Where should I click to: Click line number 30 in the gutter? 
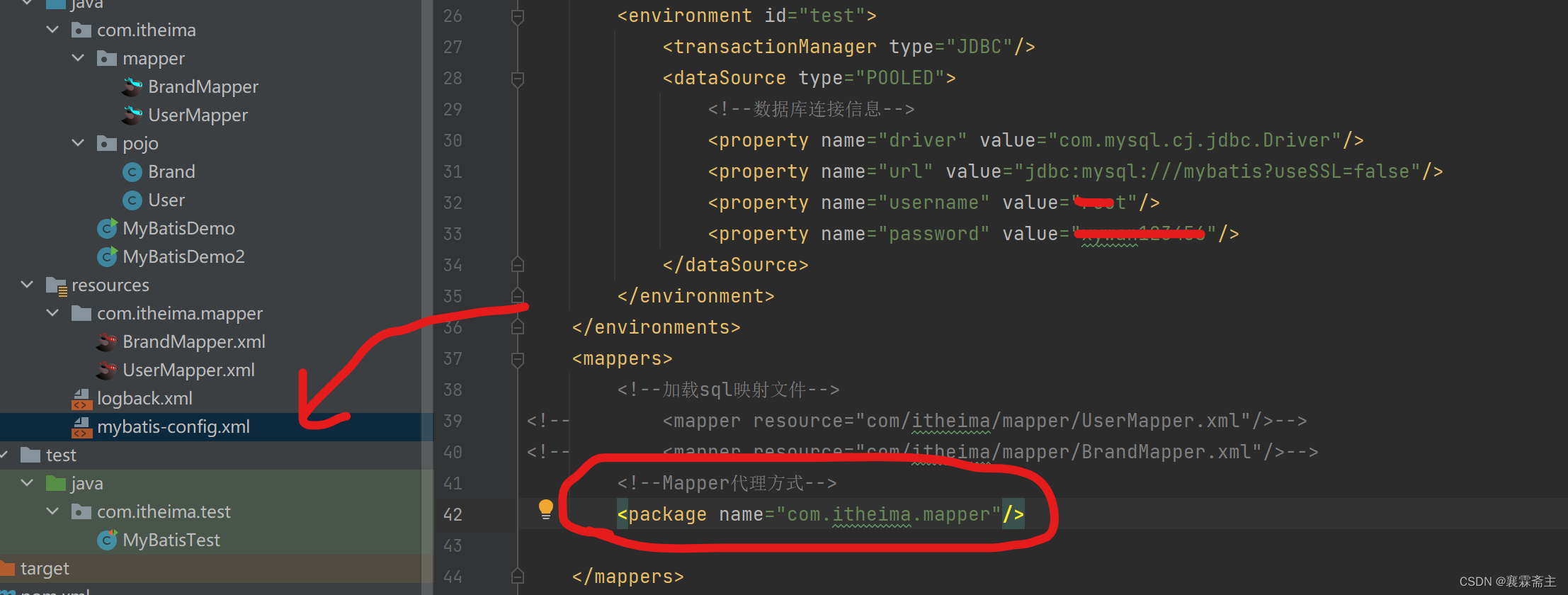pos(453,140)
